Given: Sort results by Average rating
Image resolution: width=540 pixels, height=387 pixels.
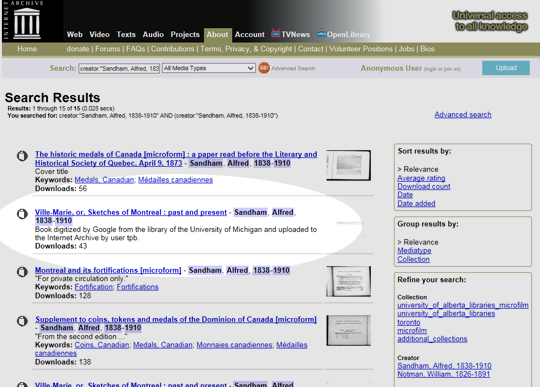Looking at the screenshot, I should coord(421,178).
